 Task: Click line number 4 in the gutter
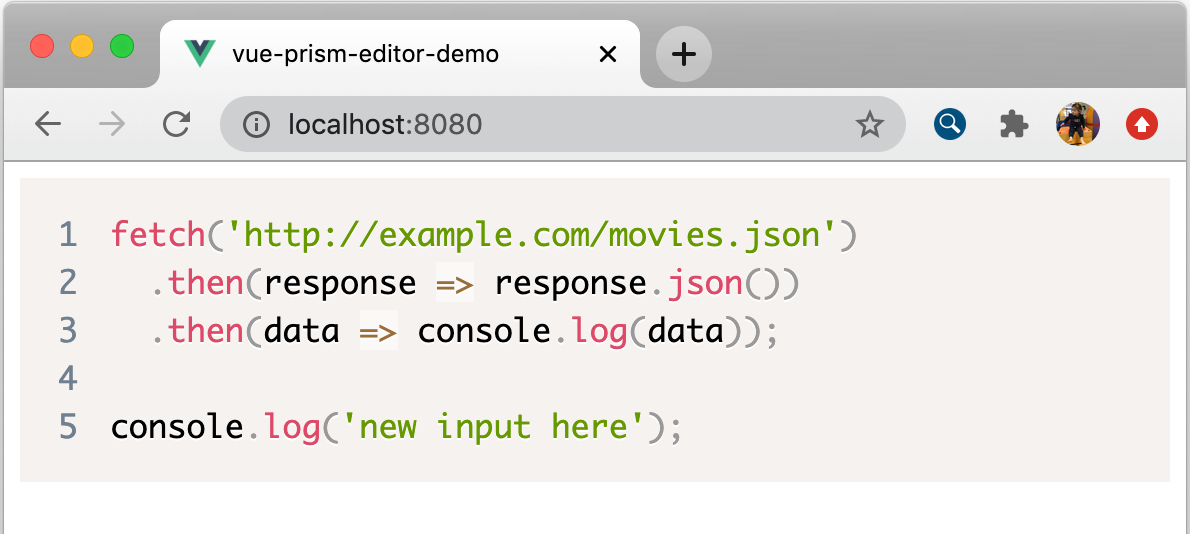[68, 378]
